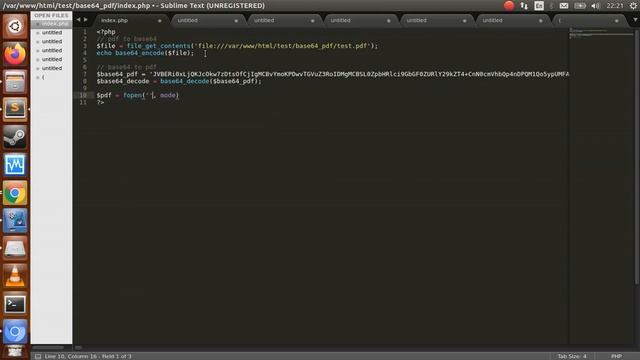Select first untitled in Open Files sidebar
Viewport: 640px width, 360px height.
[51, 32]
